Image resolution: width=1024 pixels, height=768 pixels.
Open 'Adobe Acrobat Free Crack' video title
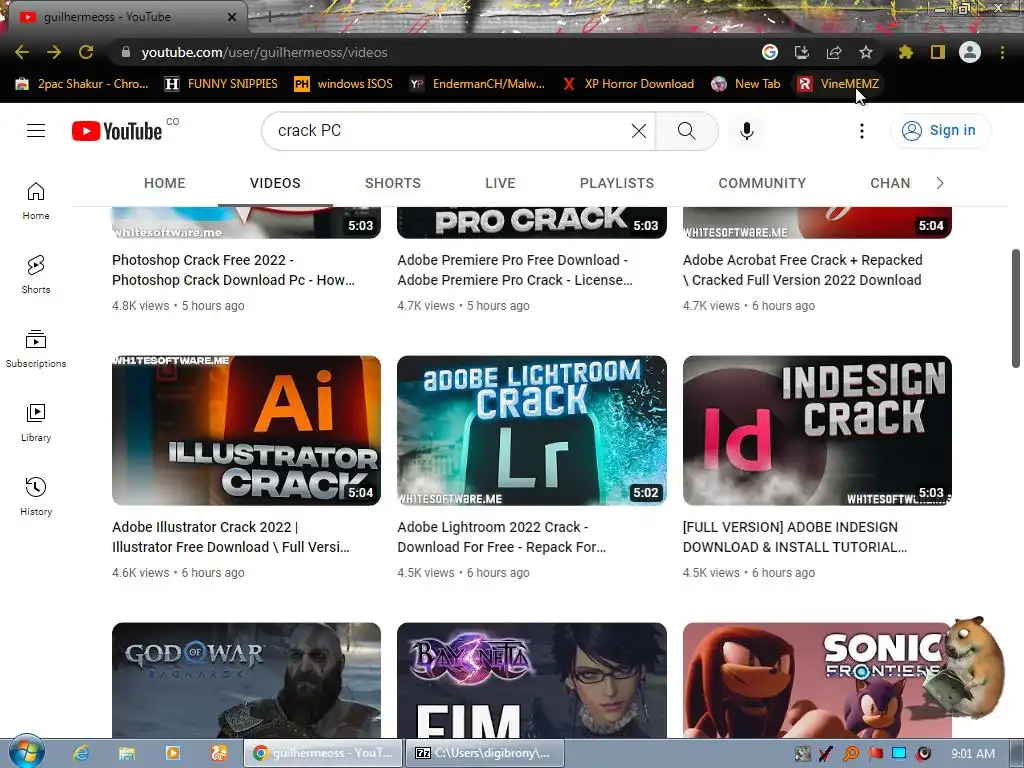[803, 270]
